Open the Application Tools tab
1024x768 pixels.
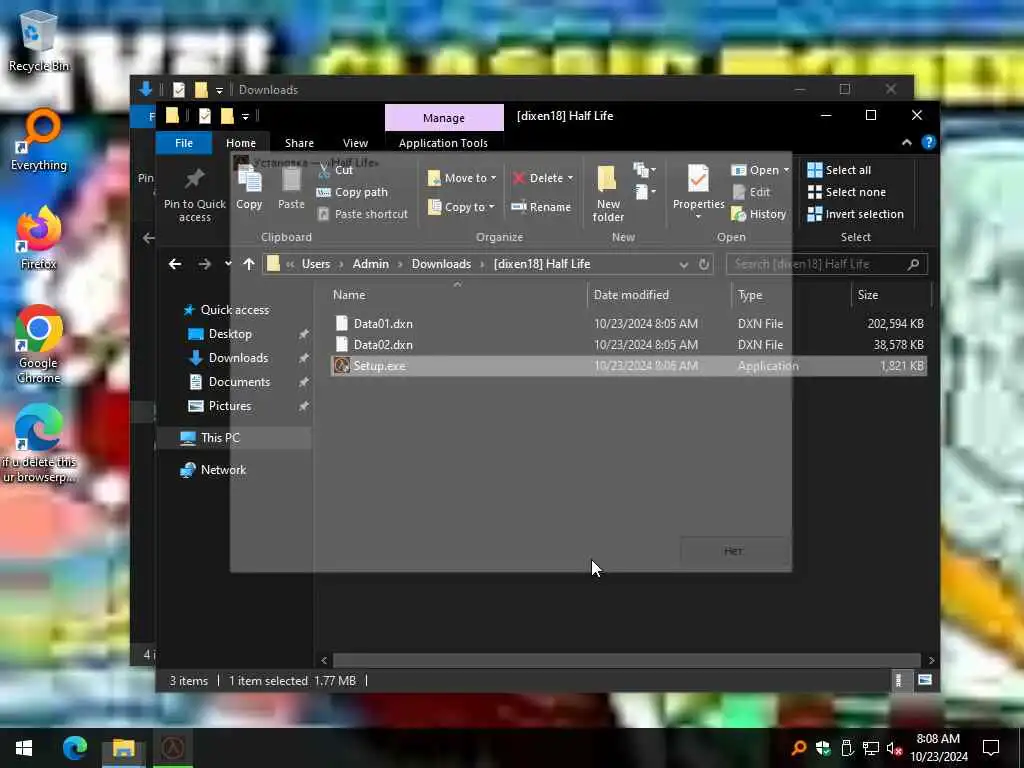click(x=443, y=143)
